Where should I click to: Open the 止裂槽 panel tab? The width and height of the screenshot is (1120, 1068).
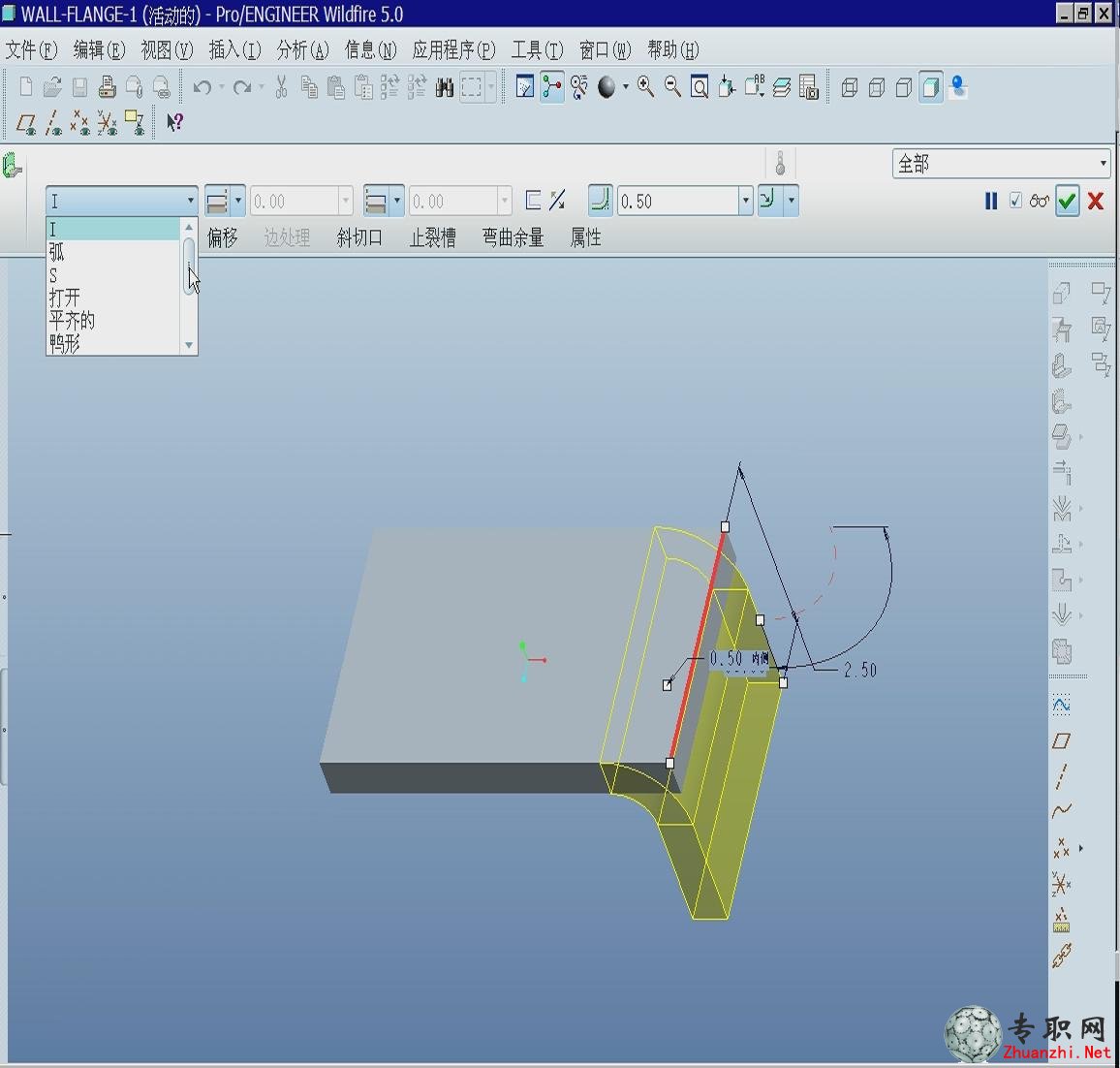(x=432, y=237)
